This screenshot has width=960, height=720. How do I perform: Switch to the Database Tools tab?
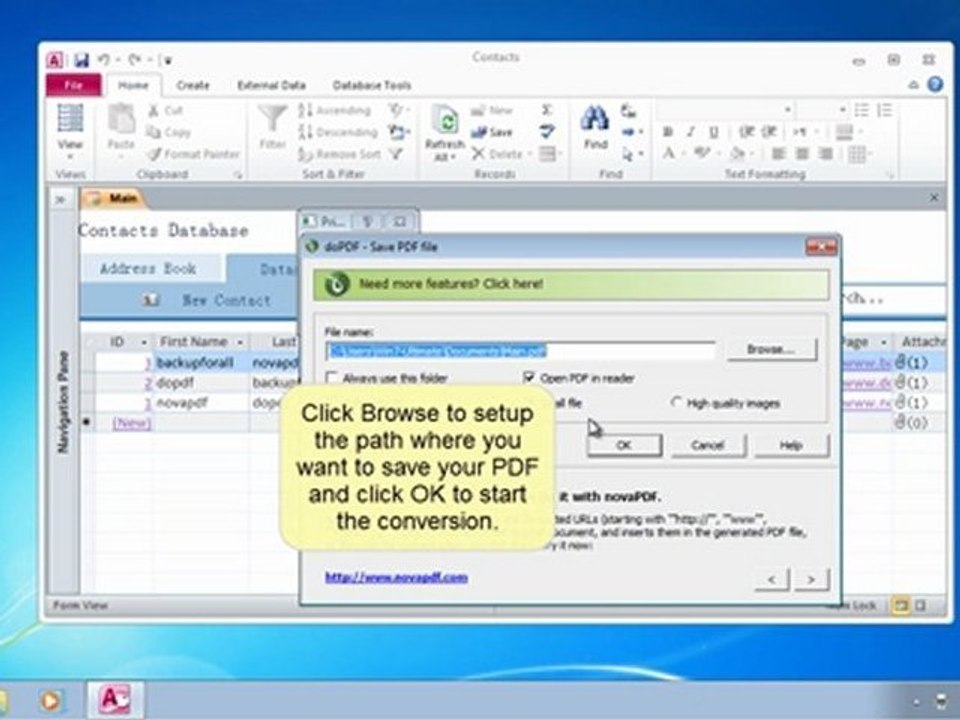372,85
